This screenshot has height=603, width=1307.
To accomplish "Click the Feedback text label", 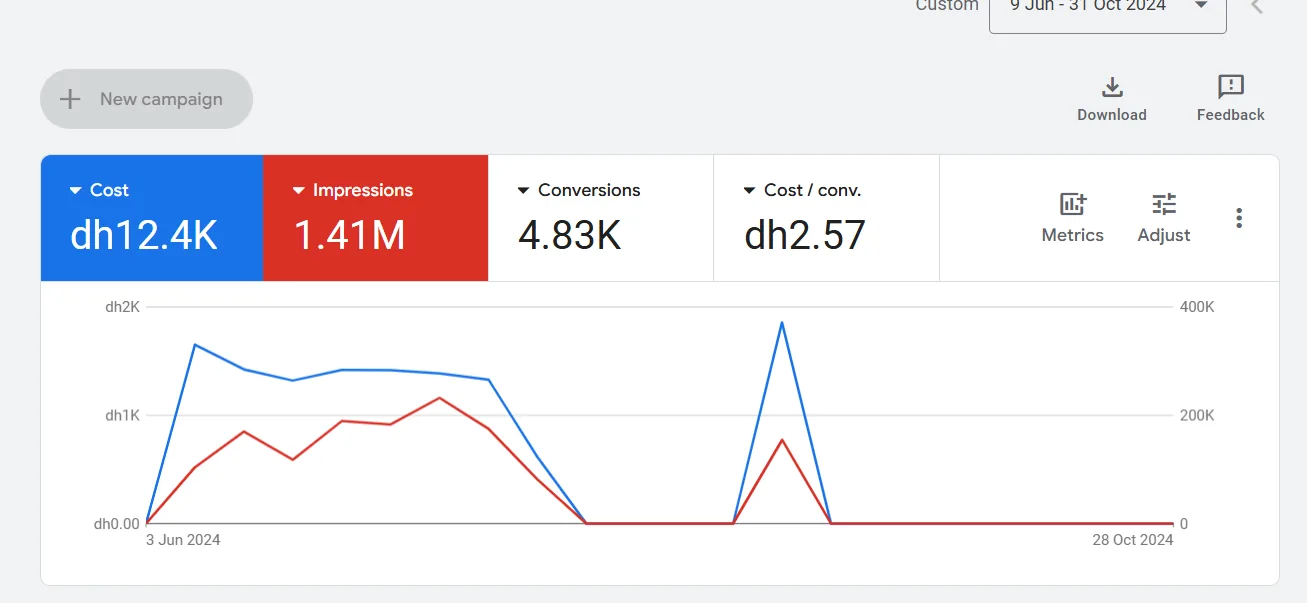I will [x=1231, y=115].
